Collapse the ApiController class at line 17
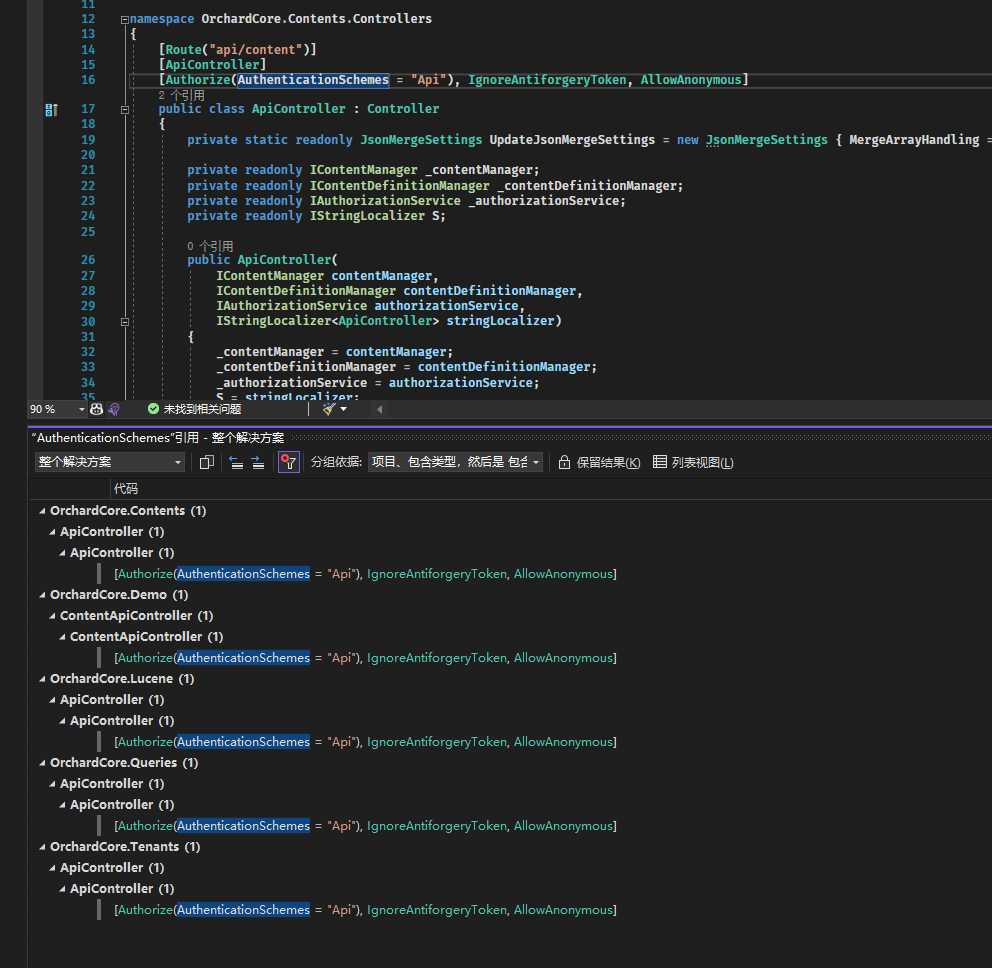Image resolution: width=992 pixels, height=968 pixels. (125, 109)
